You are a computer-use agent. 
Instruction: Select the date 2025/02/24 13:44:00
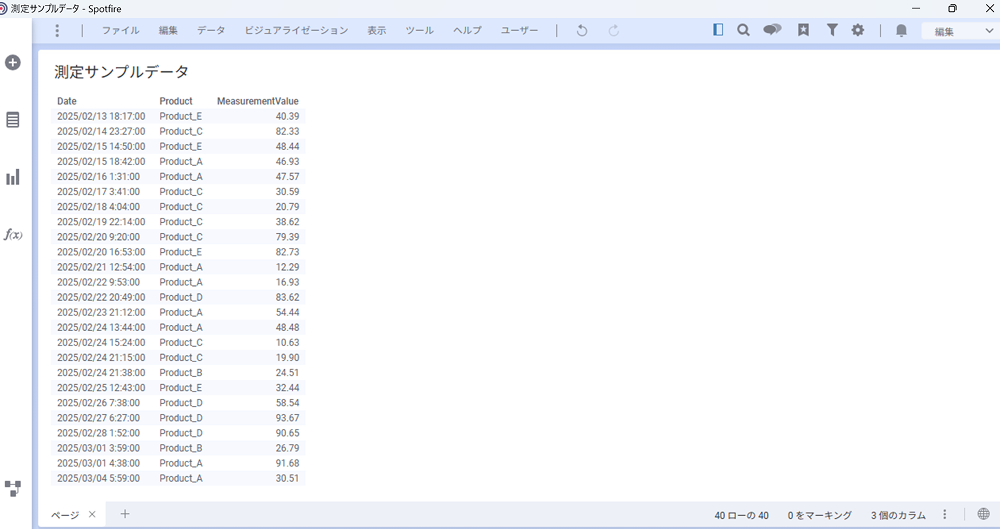tap(101, 327)
